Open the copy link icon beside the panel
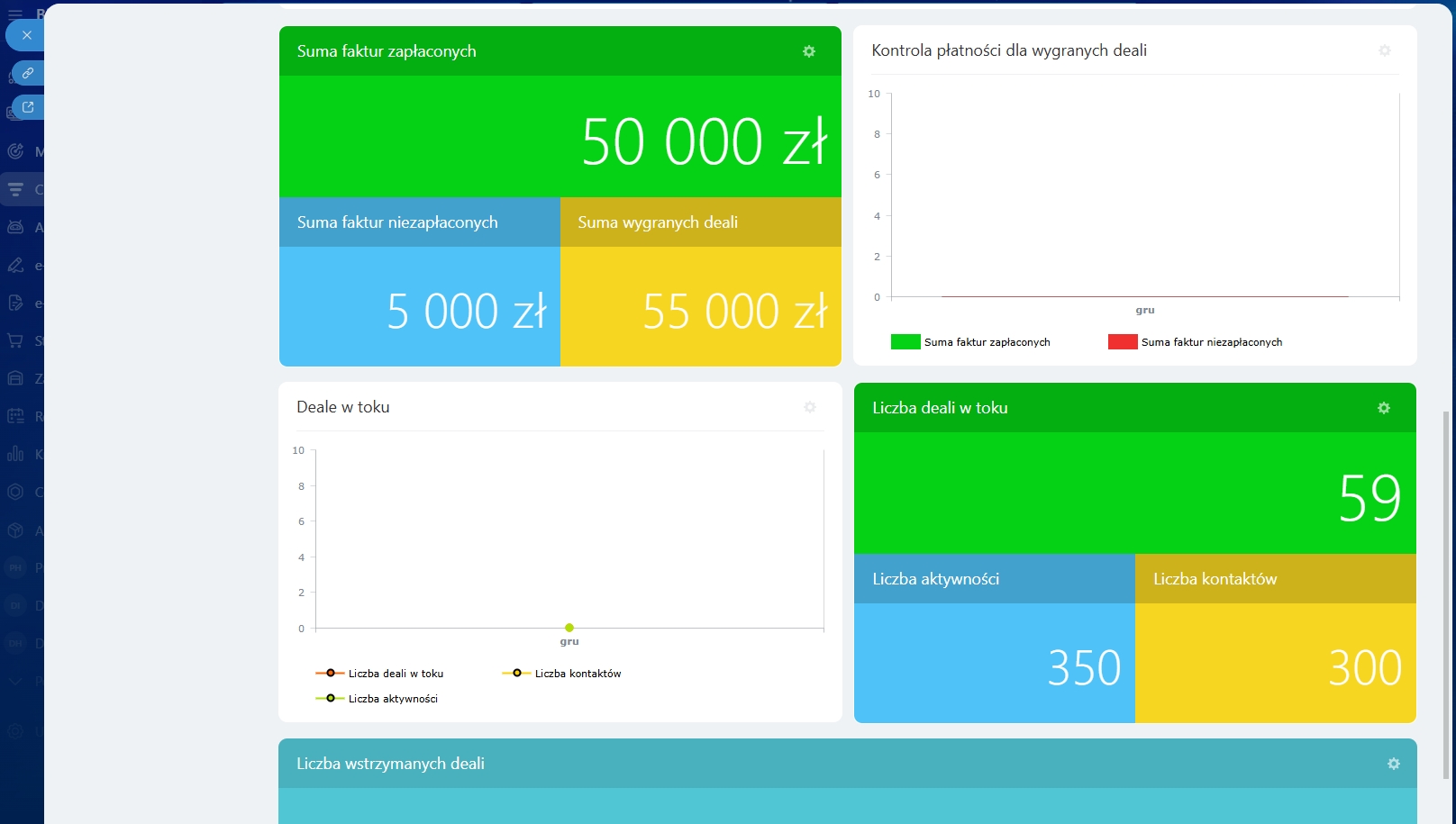Viewport: 1456px width, 824px height. pyautogui.click(x=28, y=73)
